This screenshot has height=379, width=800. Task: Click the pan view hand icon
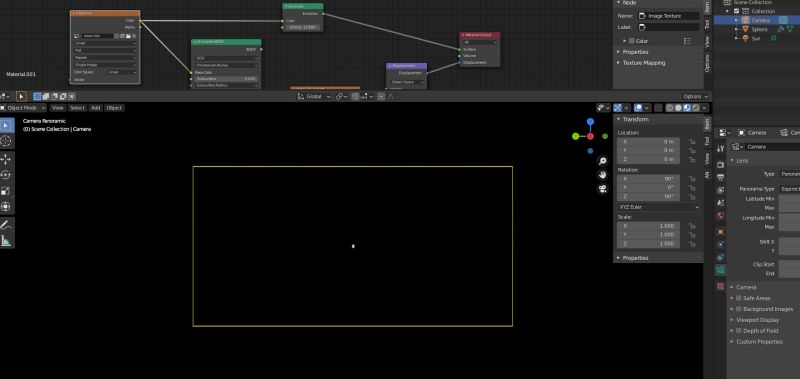pyautogui.click(x=603, y=175)
